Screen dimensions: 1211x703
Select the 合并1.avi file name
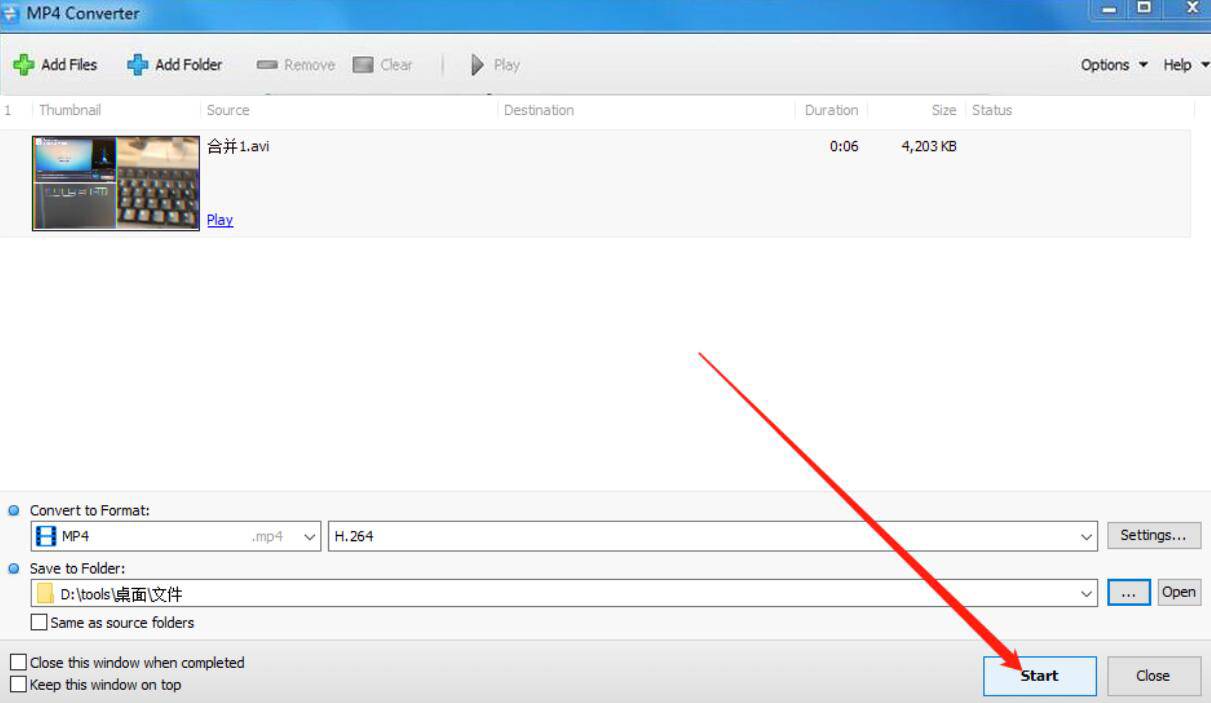pos(238,146)
